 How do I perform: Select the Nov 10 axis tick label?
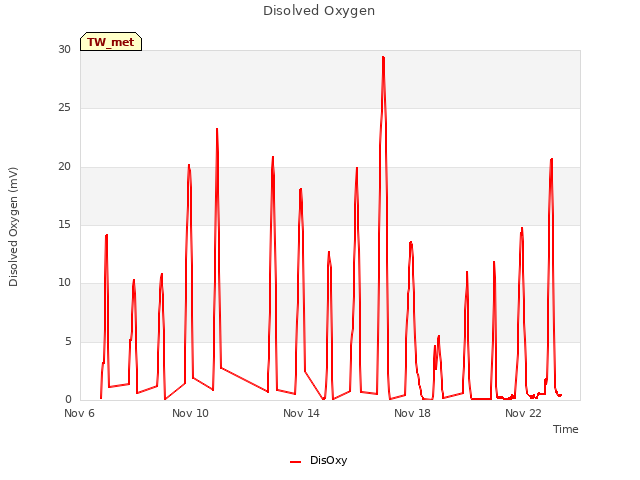point(190,413)
